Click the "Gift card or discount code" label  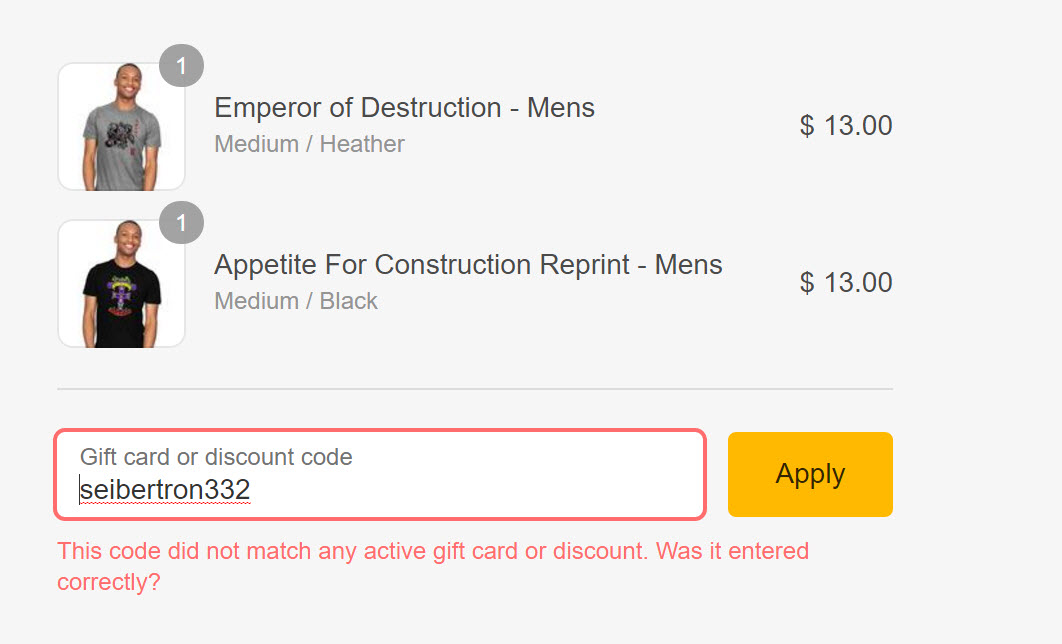coord(216,458)
